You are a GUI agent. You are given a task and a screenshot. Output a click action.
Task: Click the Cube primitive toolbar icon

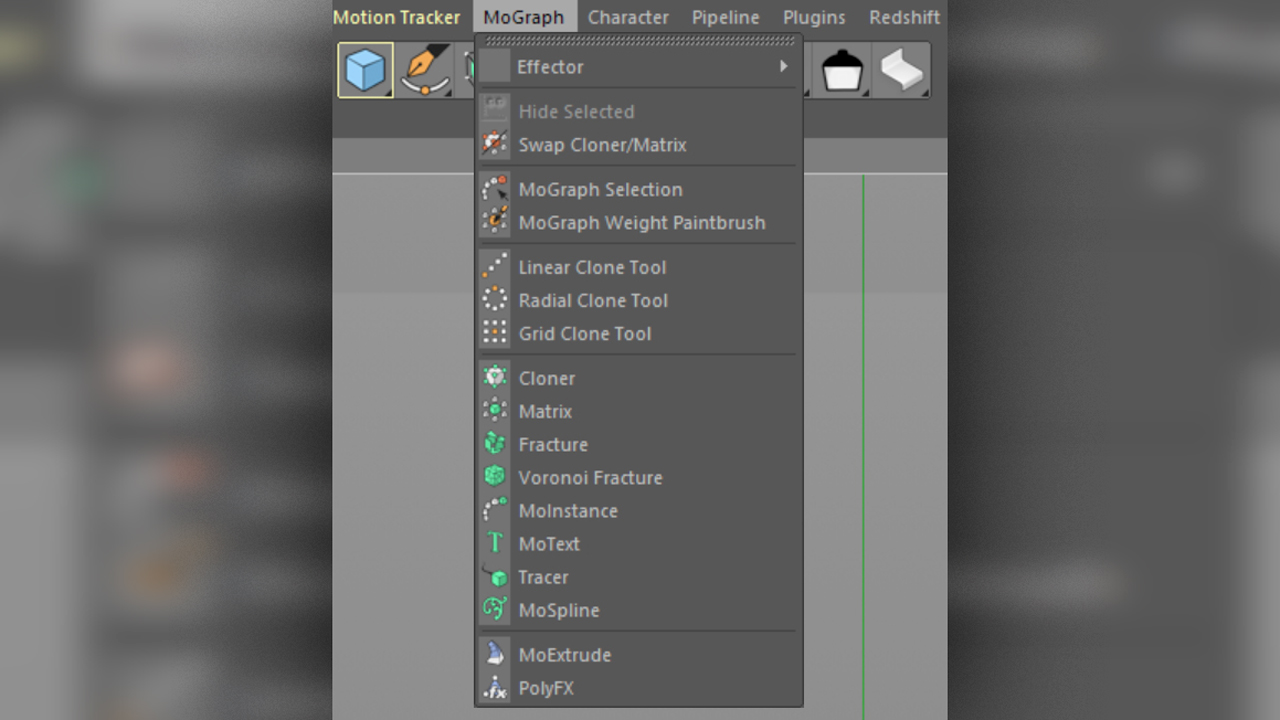365,70
